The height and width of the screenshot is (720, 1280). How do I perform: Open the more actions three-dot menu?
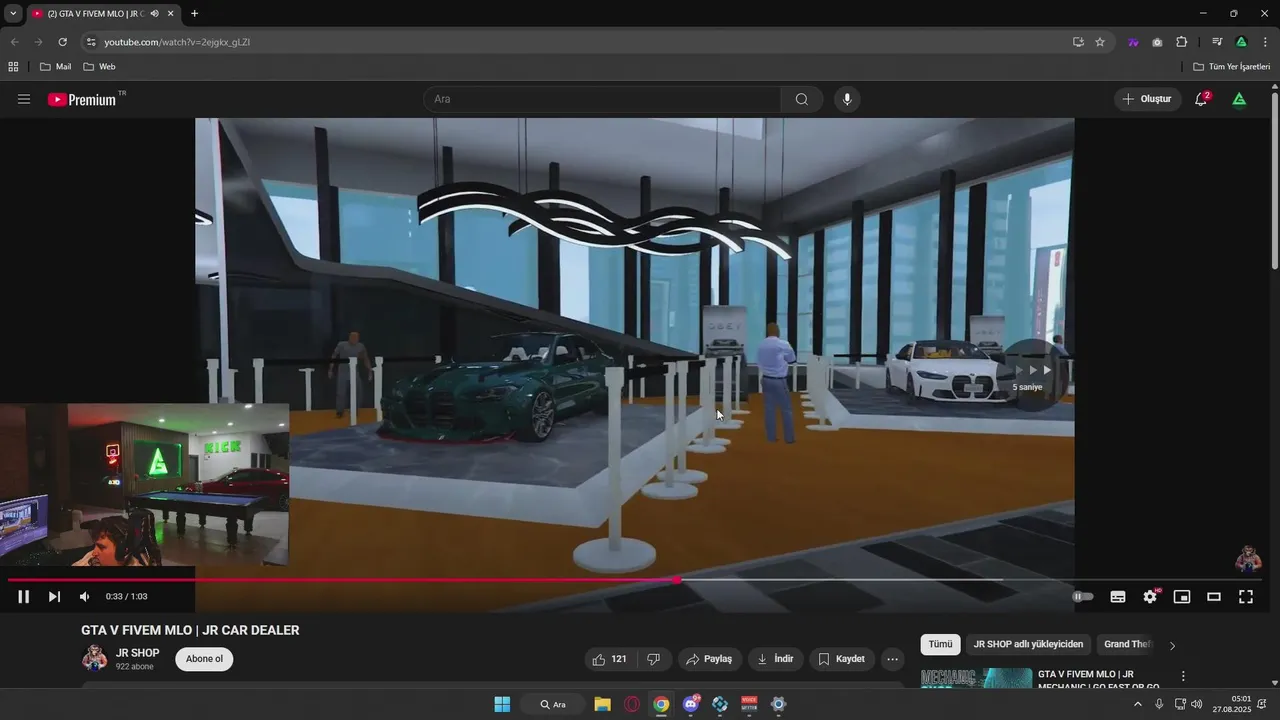[x=893, y=659]
